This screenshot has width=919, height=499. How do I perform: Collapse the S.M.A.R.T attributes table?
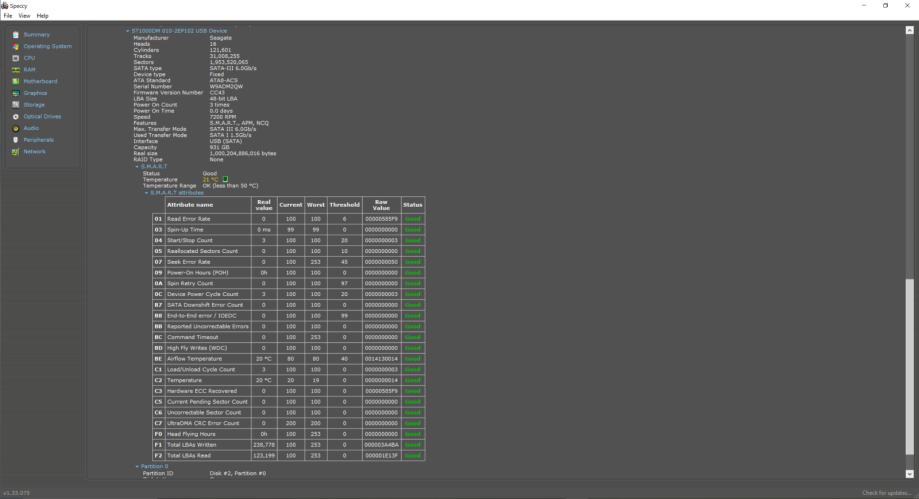coord(147,193)
